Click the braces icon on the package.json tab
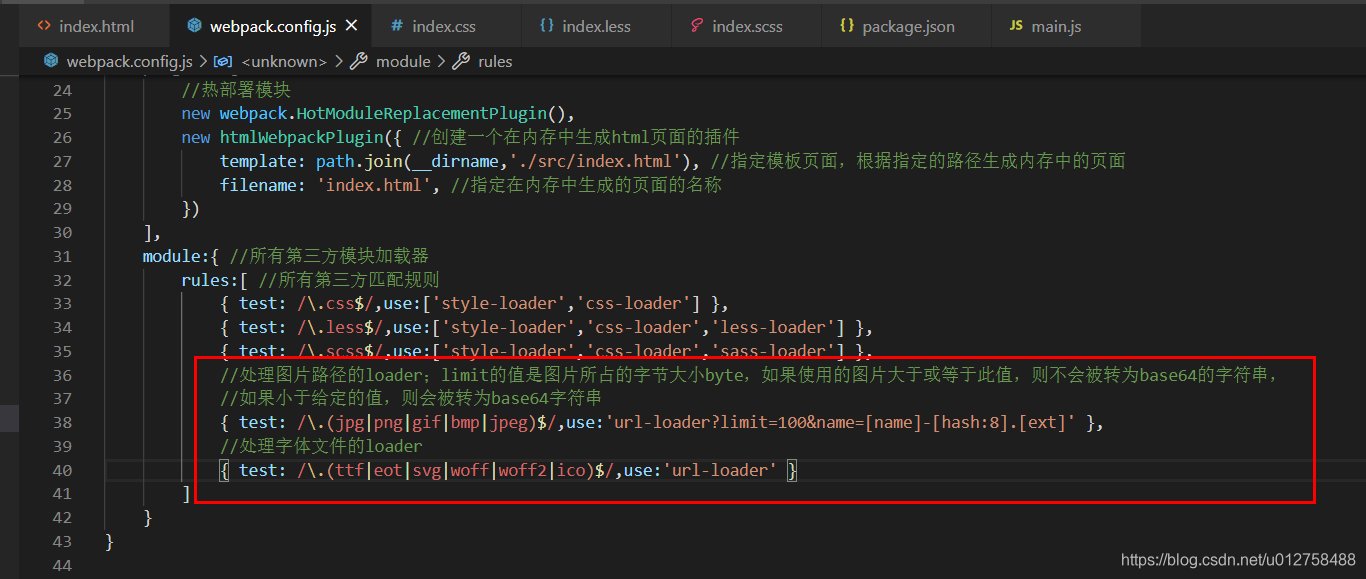This screenshot has height=579, width=1366. (844, 25)
